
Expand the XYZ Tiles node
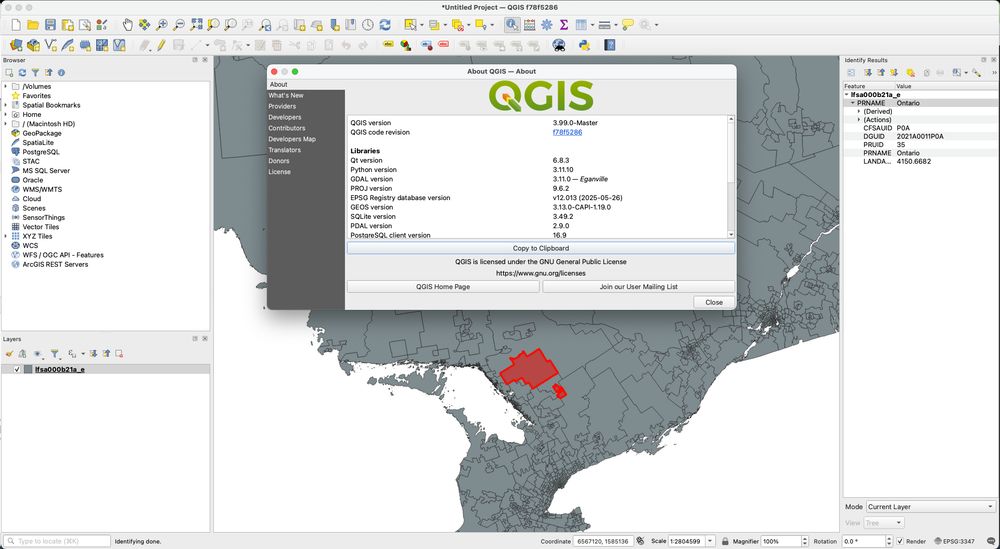coord(6,236)
